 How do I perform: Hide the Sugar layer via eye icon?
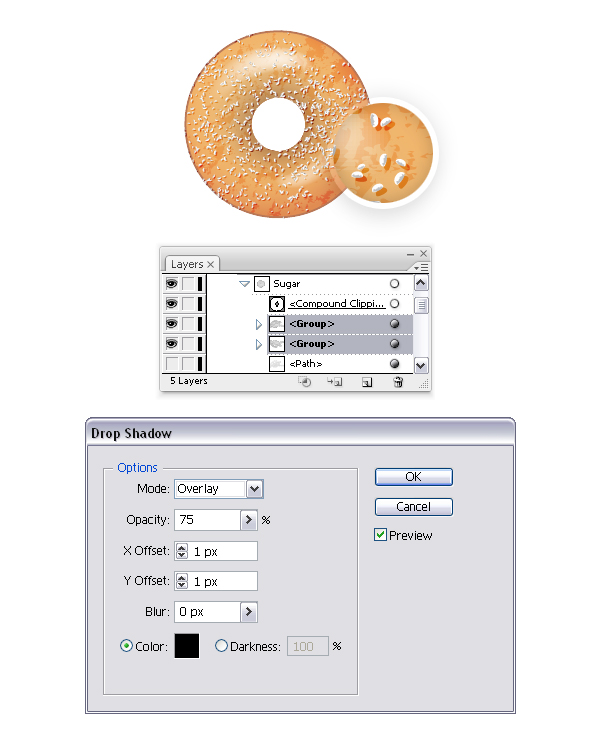click(172, 284)
